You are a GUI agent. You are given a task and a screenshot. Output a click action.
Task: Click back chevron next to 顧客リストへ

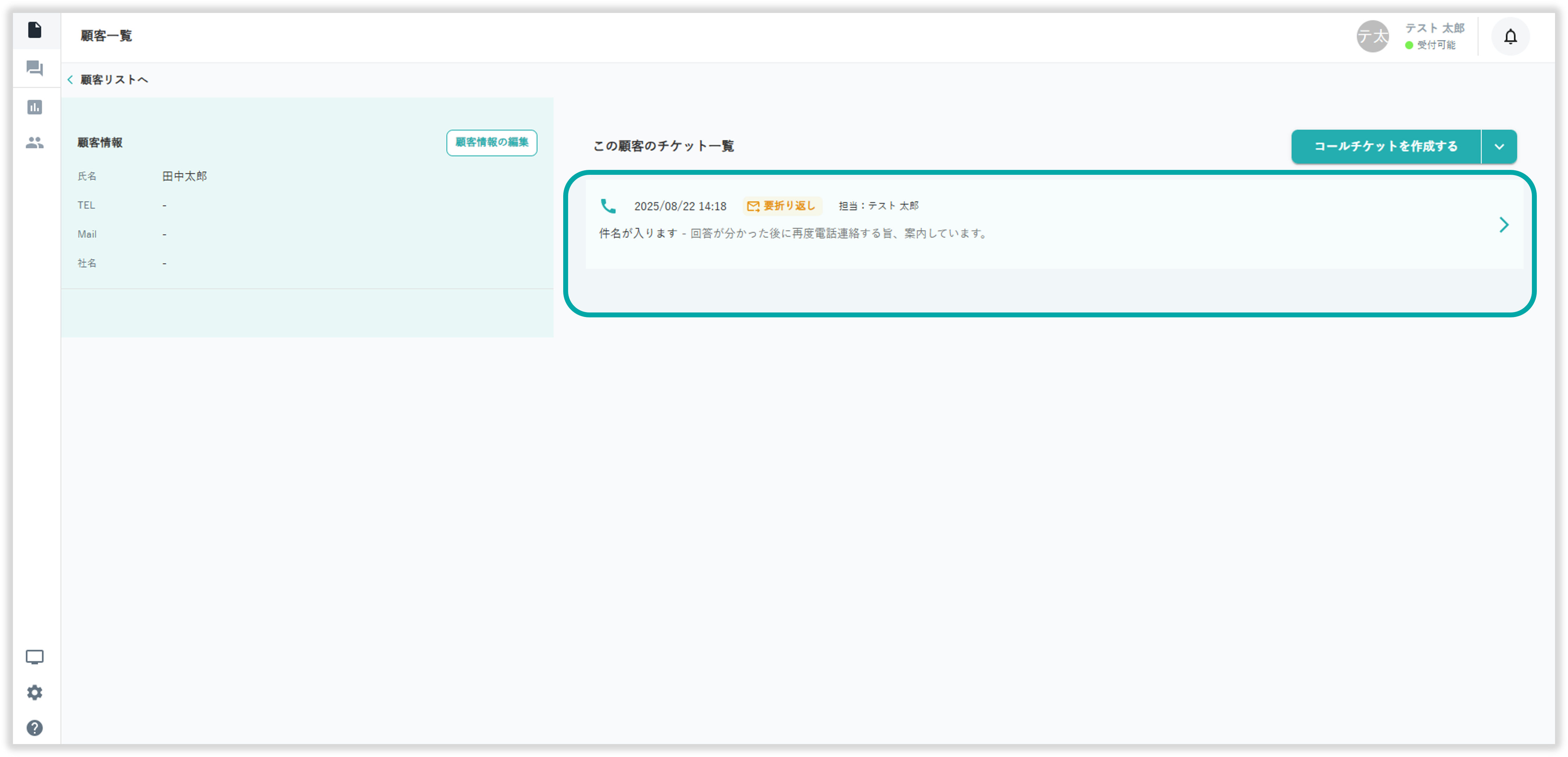click(x=70, y=80)
